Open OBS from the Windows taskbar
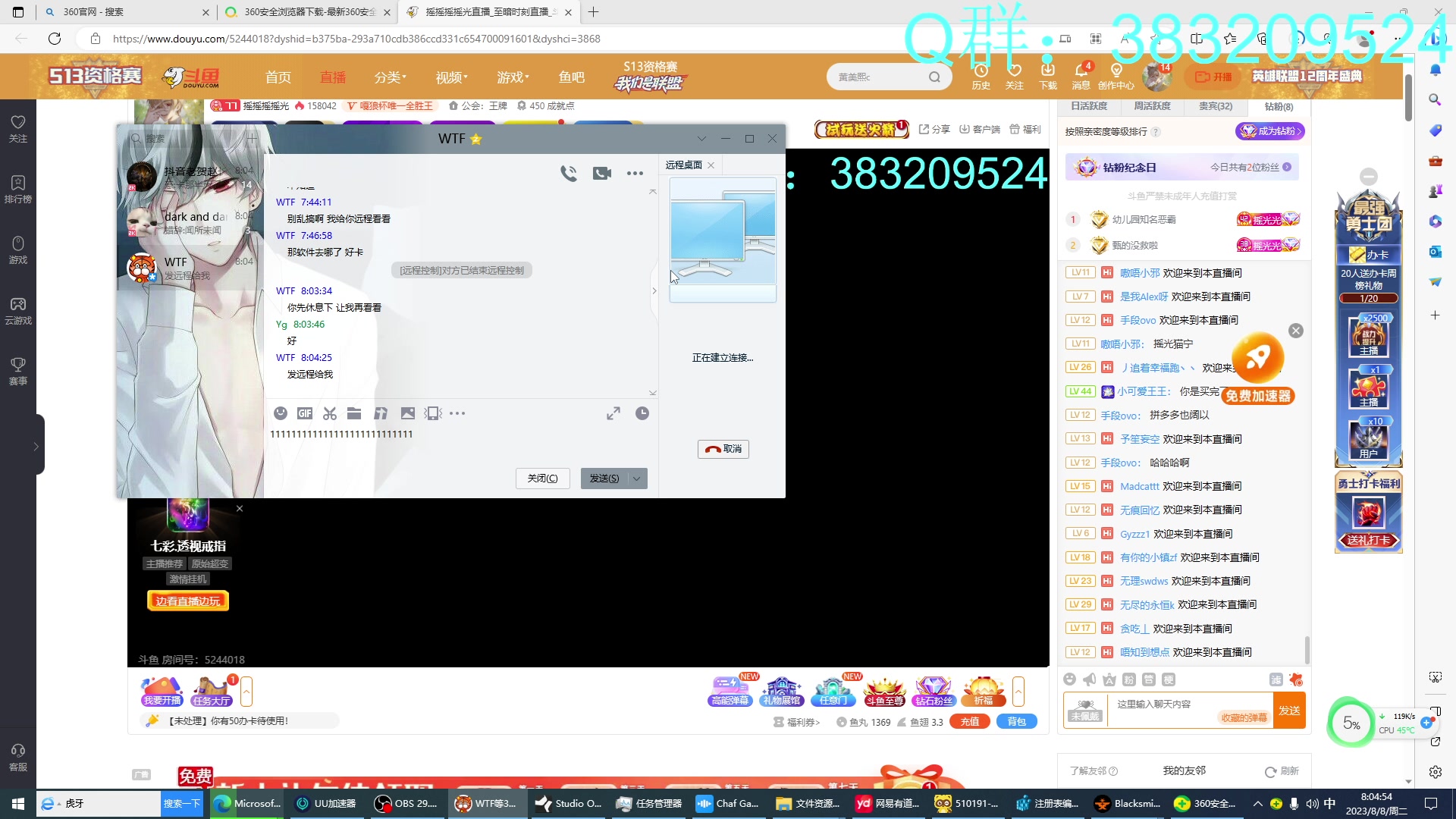The width and height of the screenshot is (1456, 819). [406, 804]
